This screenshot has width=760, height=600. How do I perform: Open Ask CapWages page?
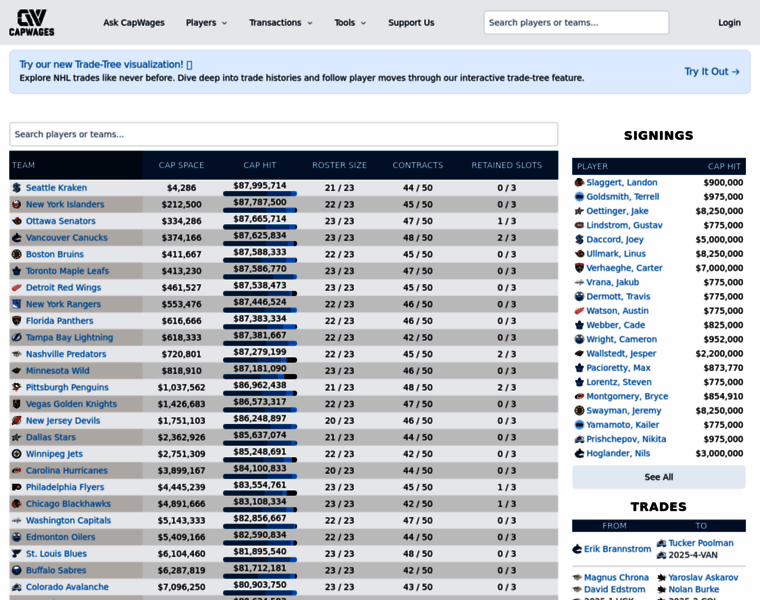pos(134,23)
